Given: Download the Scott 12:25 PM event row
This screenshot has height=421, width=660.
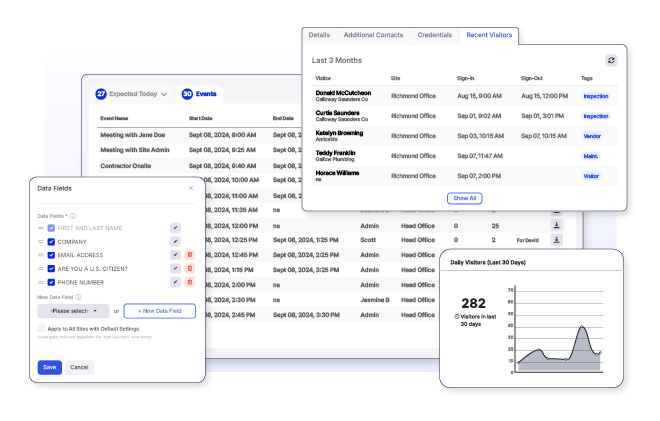Looking at the screenshot, I should [x=556, y=240].
